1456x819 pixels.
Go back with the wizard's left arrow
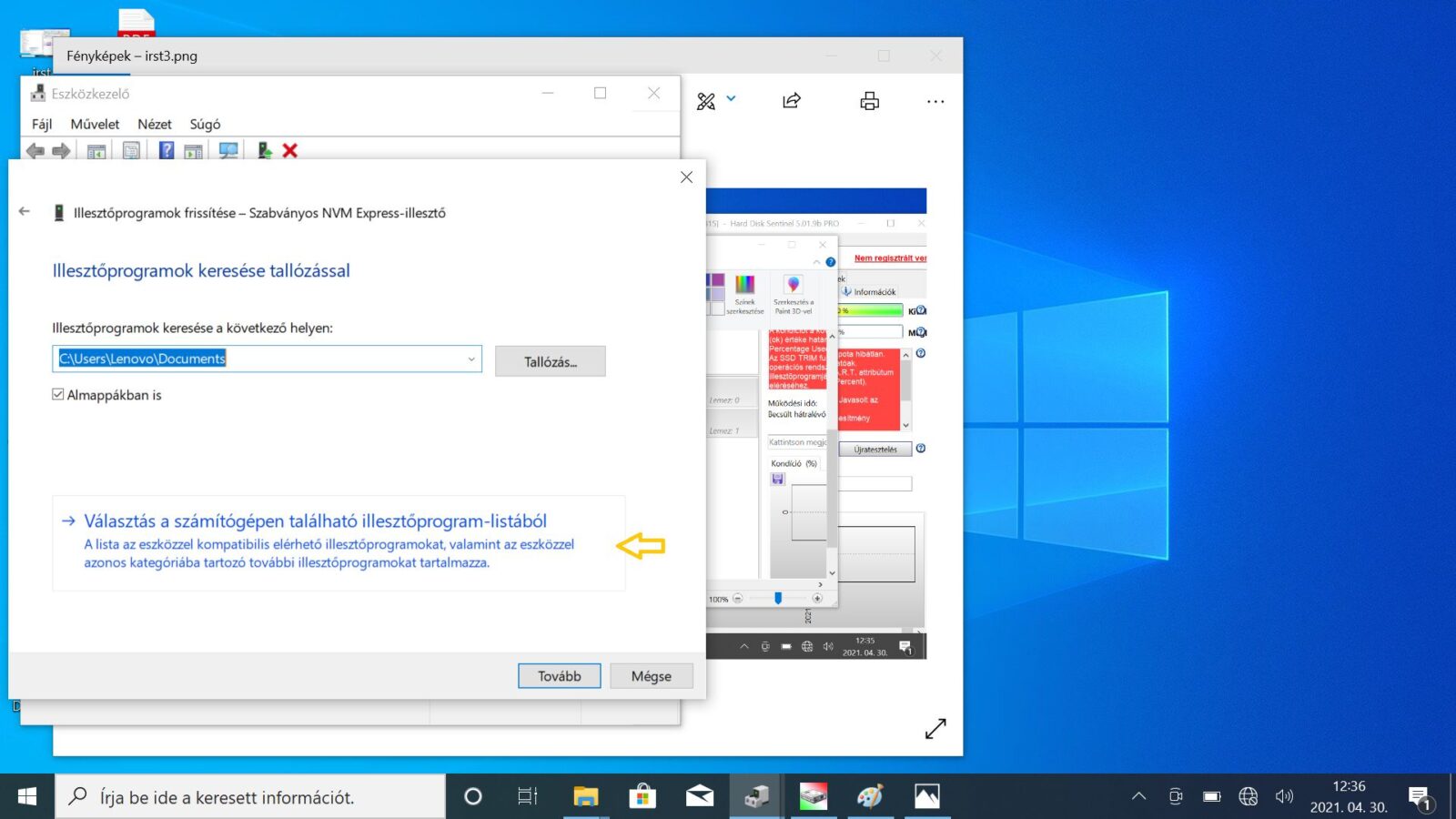(25, 212)
